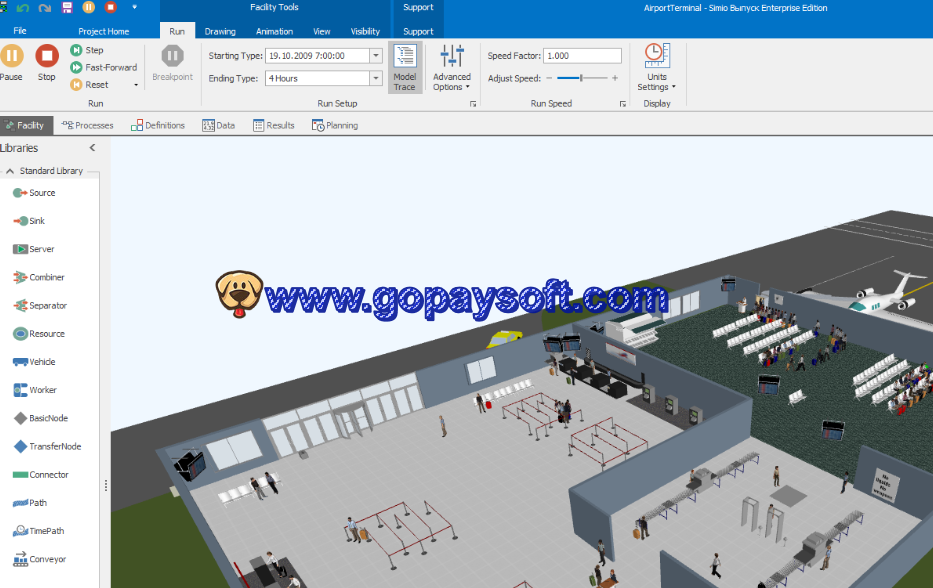Screen dimensions: 933x588
Task: Click the yellow taxi in the facility view
Action: (504, 339)
